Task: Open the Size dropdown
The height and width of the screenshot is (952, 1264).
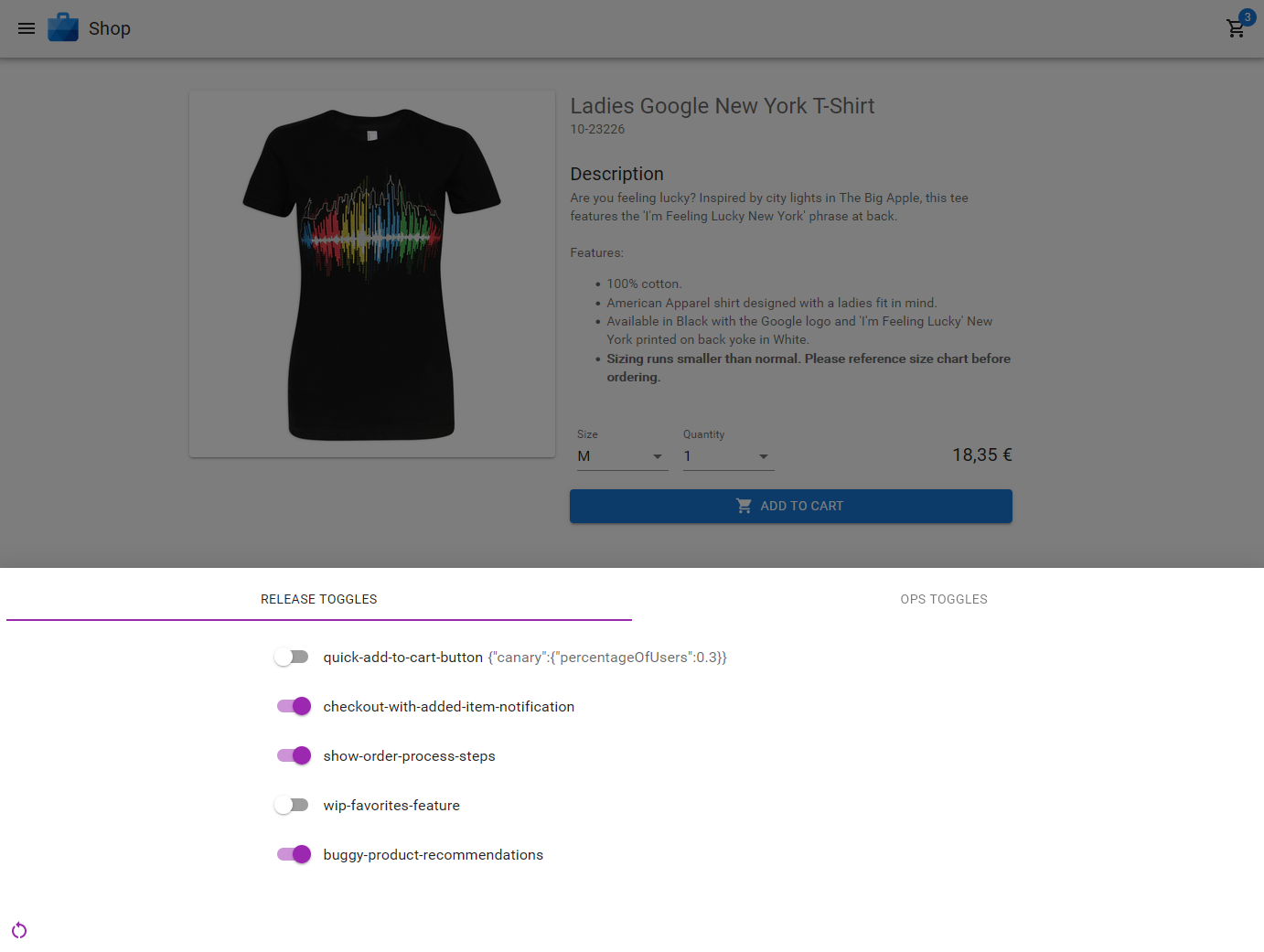Action: (x=622, y=456)
